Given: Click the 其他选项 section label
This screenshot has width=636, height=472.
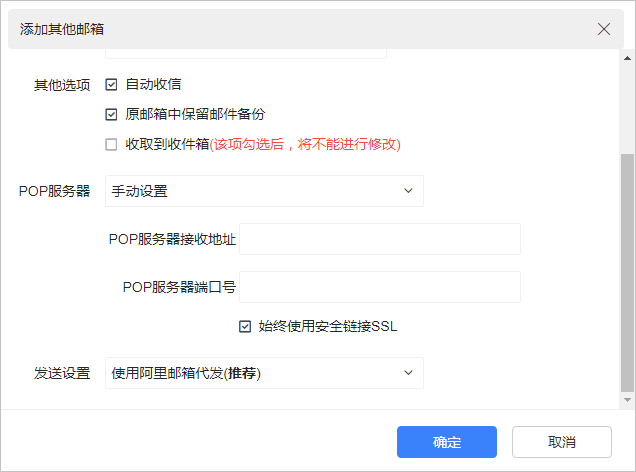Looking at the screenshot, I should (x=62, y=85).
